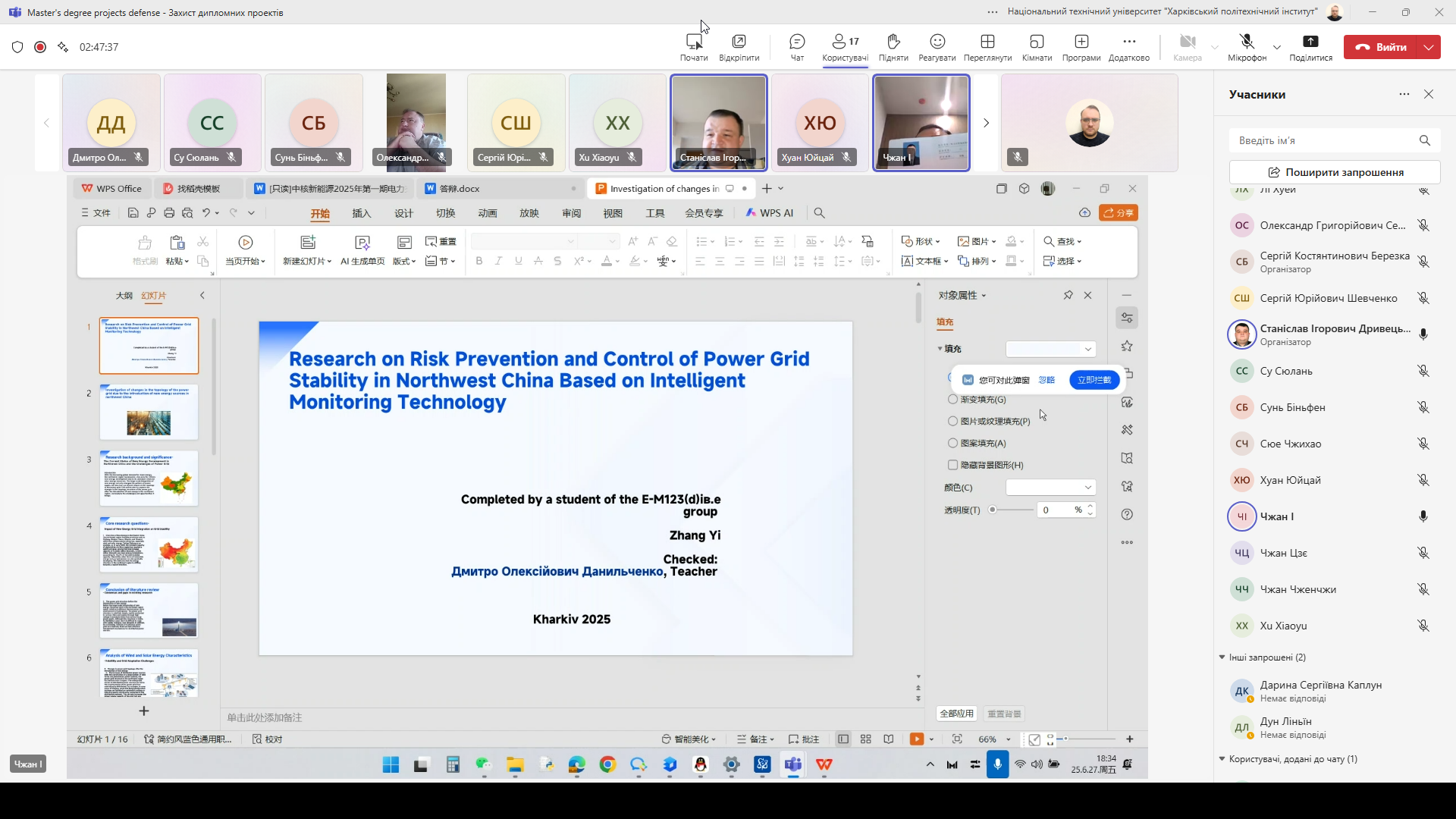Click the Raise hand (Підняти) icon
This screenshot has height=819, width=1456.
[893, 42]
